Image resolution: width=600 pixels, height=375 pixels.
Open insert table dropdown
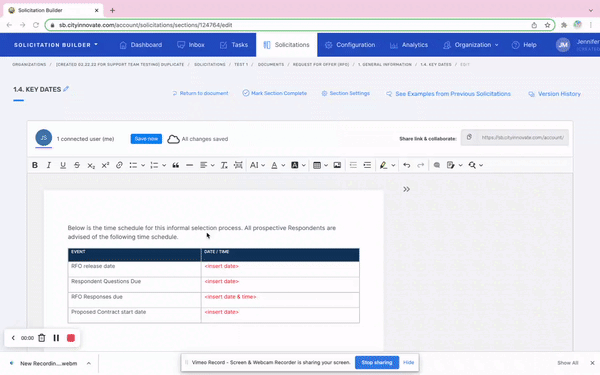click(x=321, y=165)
